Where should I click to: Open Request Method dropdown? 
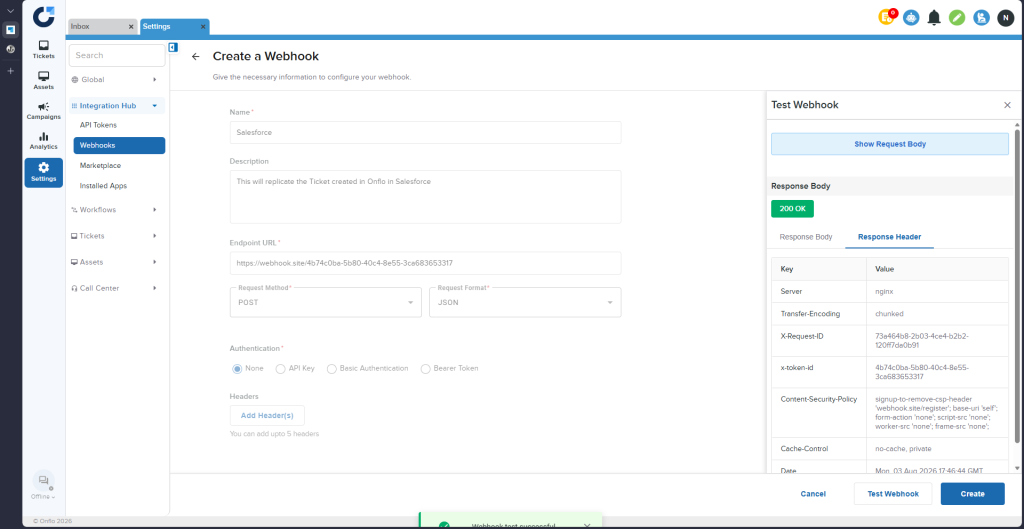point(326,302)
